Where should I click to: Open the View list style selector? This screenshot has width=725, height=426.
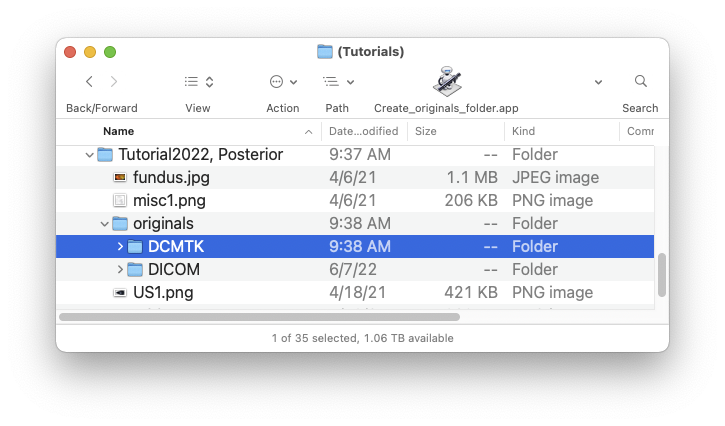point(198,82)
